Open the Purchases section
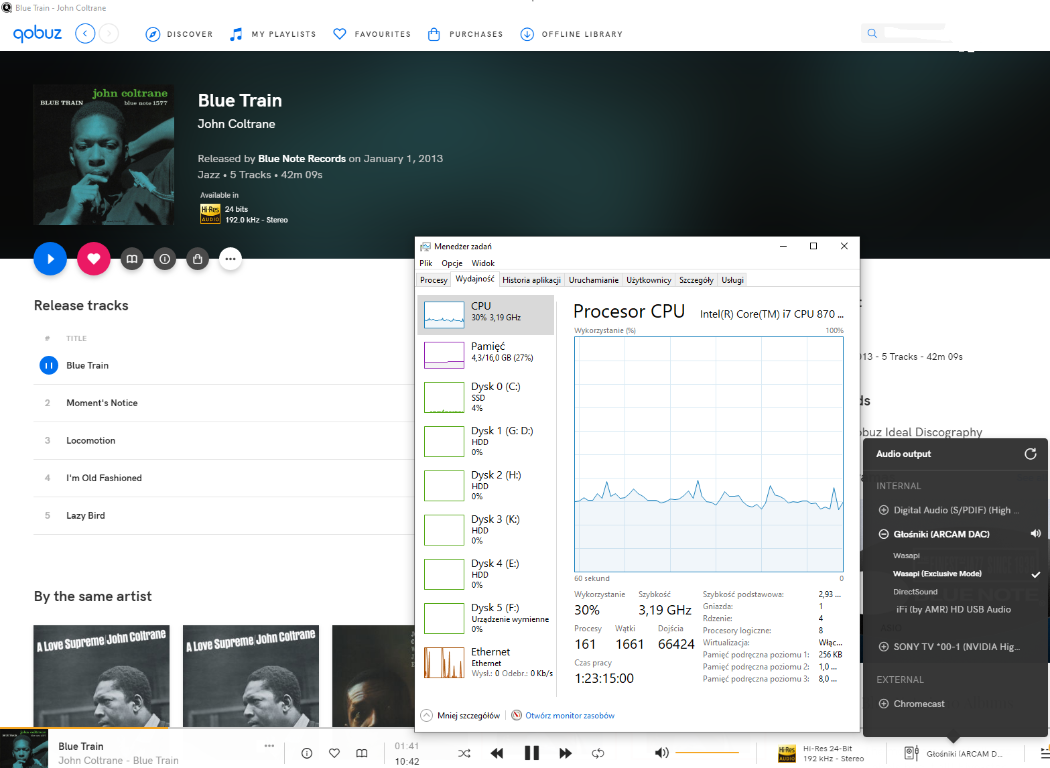 pyautogui.click(x=465, y=34)
